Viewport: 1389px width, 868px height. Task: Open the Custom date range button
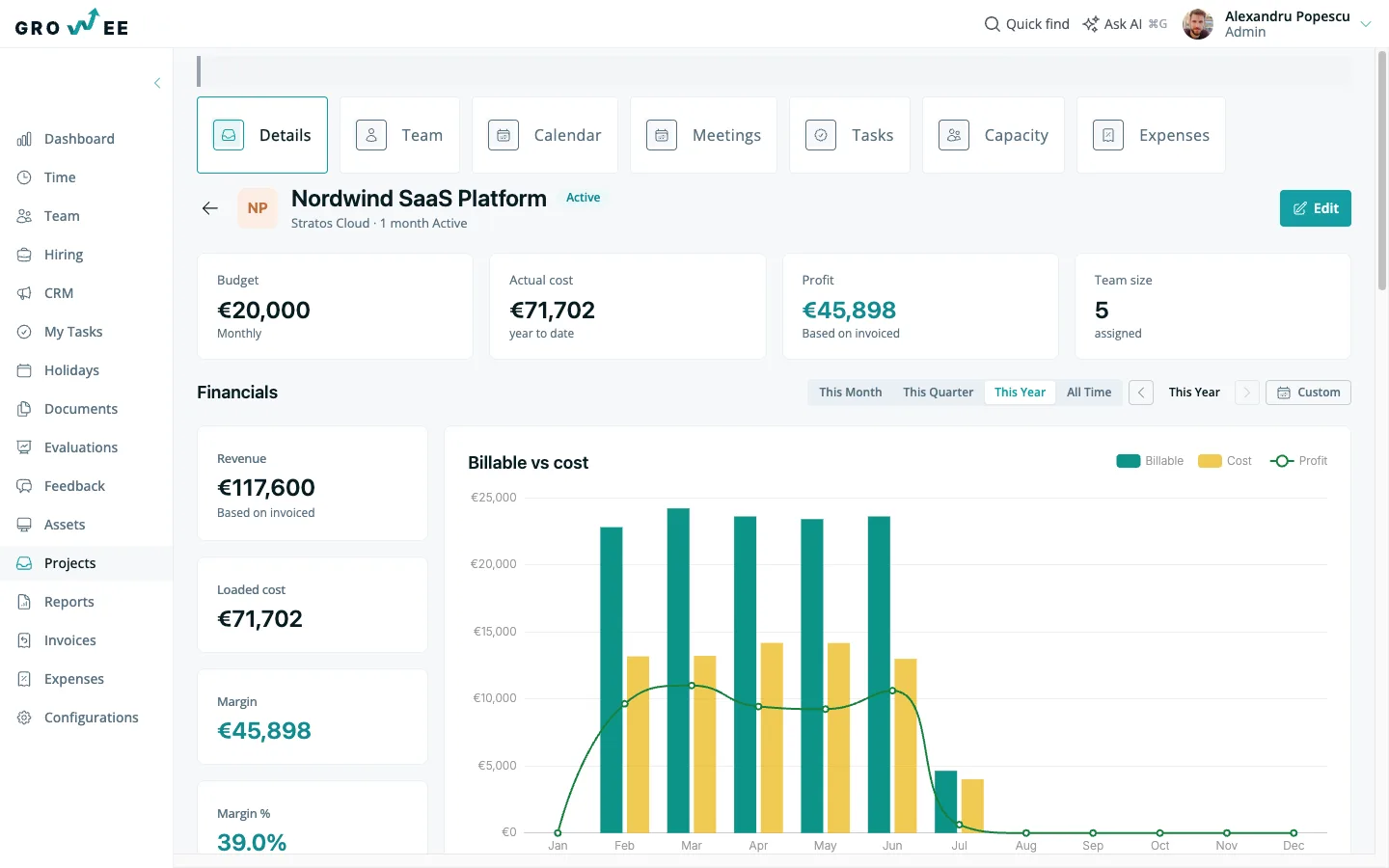1308,393
